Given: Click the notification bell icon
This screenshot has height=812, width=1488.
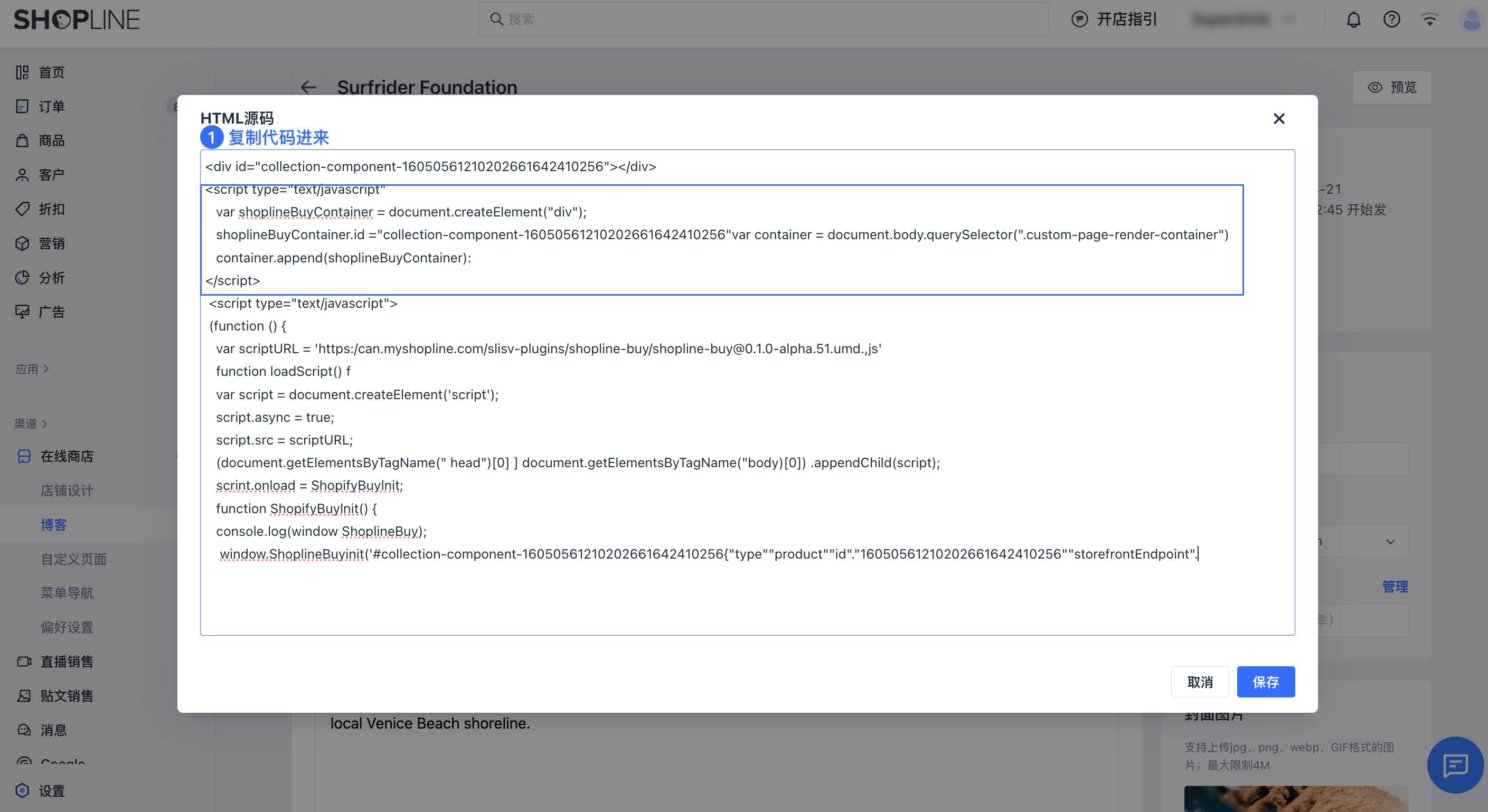Looking at the screenshot, I should click(x=1353, y=20).
